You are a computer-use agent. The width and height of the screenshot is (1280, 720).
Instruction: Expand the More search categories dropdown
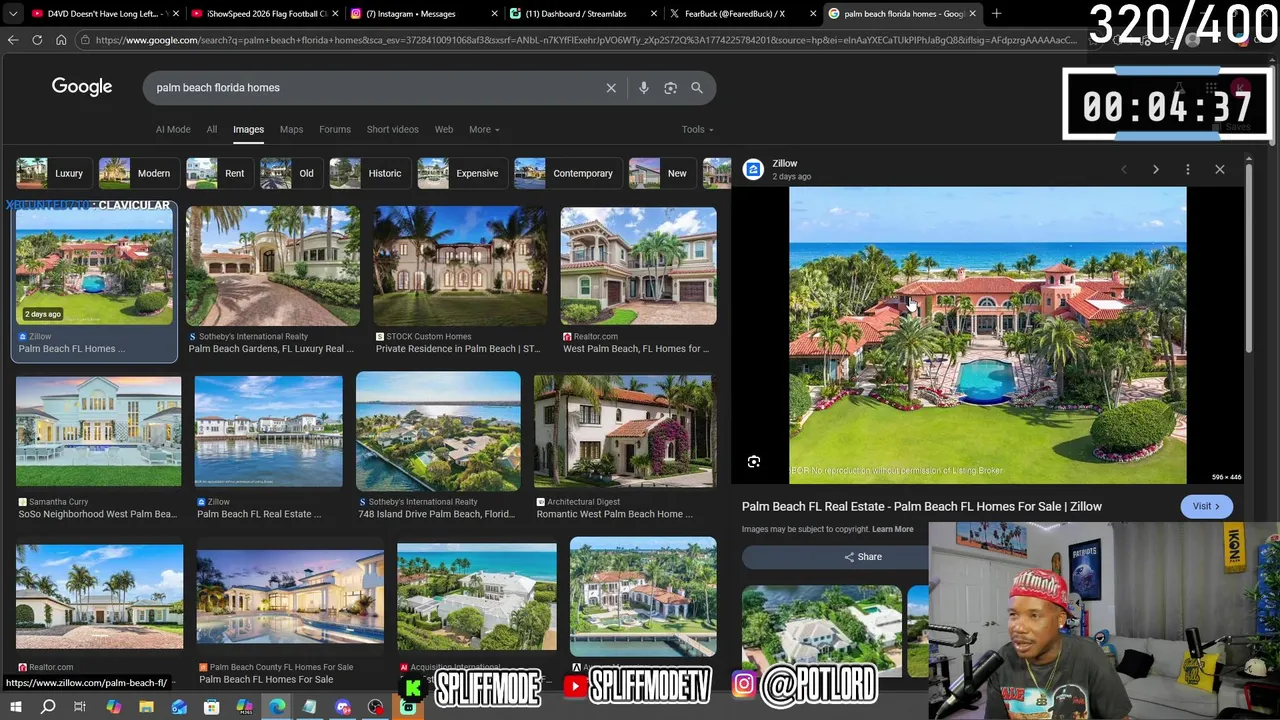(484, 129)
